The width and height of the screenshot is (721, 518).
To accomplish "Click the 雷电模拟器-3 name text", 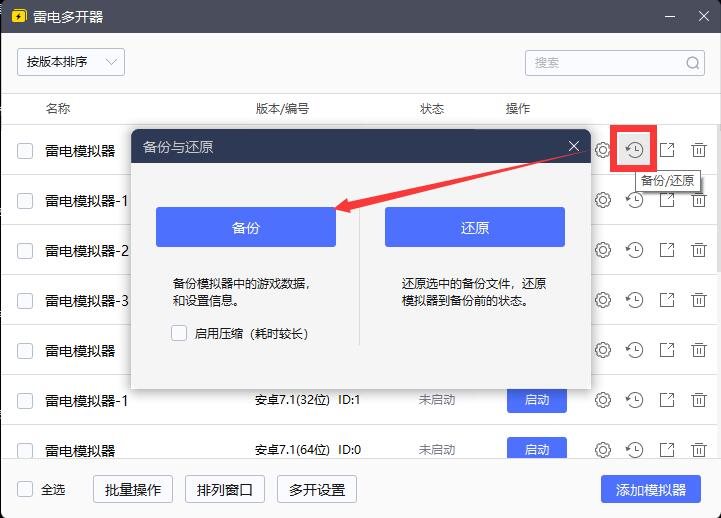I will click(x=87, y=301).
